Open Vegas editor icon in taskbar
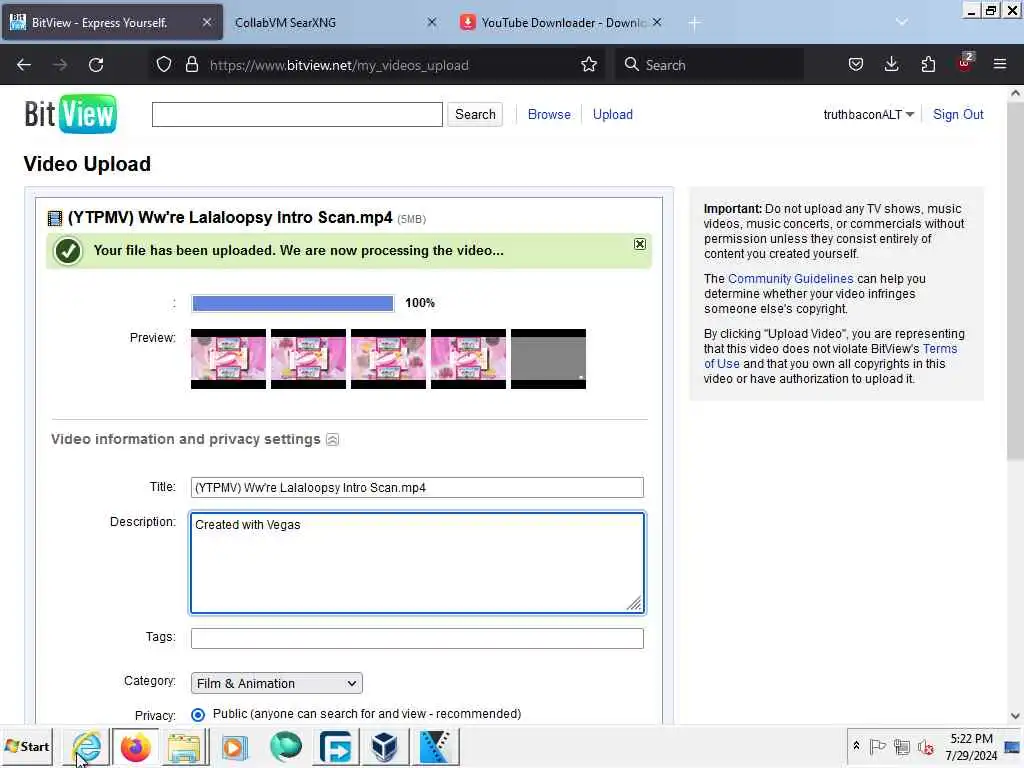 coord(435,746)
